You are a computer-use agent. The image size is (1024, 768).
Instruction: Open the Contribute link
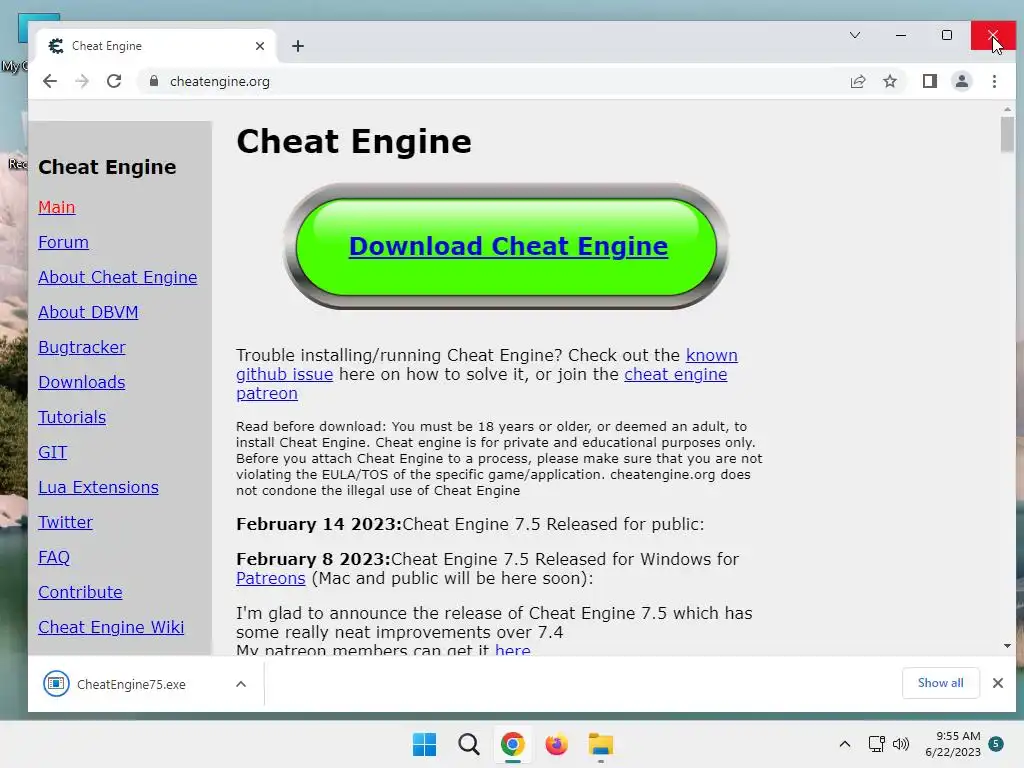pyautogui.click(x=80, y=592)
